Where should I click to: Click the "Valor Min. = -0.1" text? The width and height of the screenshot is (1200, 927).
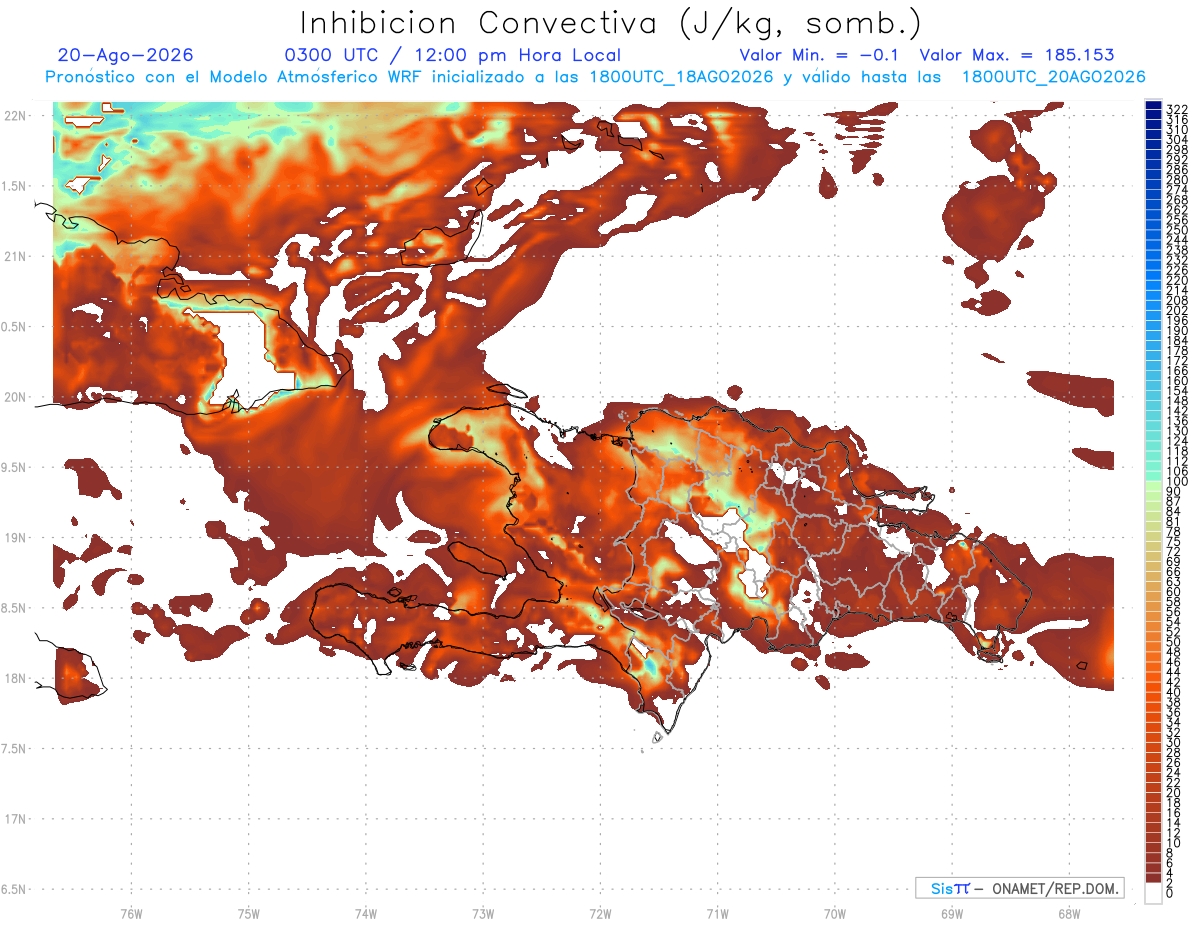[x=819, y=55]
